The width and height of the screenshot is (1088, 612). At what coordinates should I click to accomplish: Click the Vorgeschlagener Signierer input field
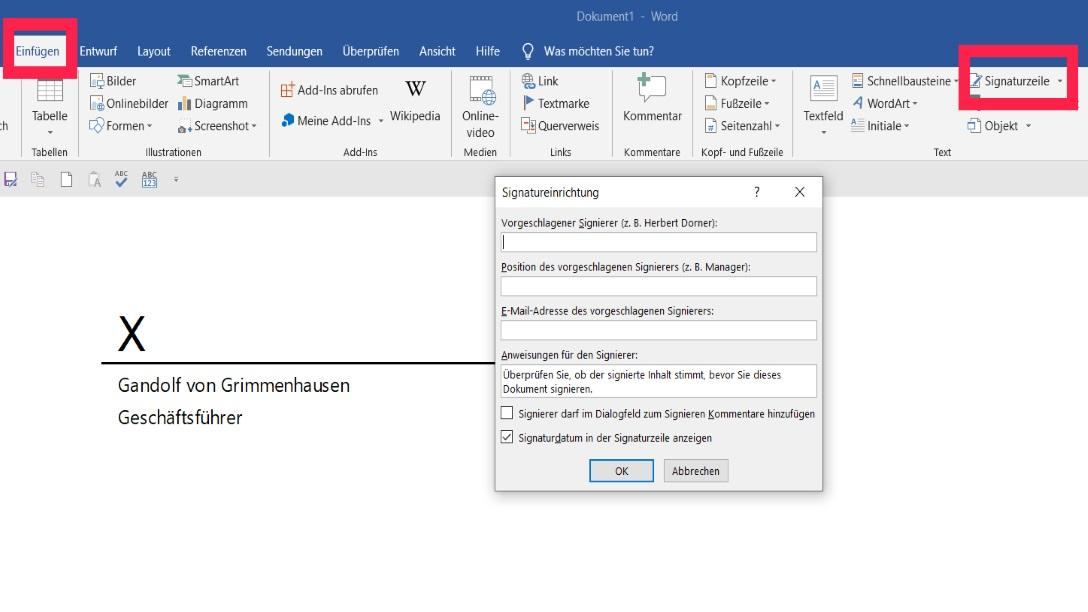click(x=658, y=242)
